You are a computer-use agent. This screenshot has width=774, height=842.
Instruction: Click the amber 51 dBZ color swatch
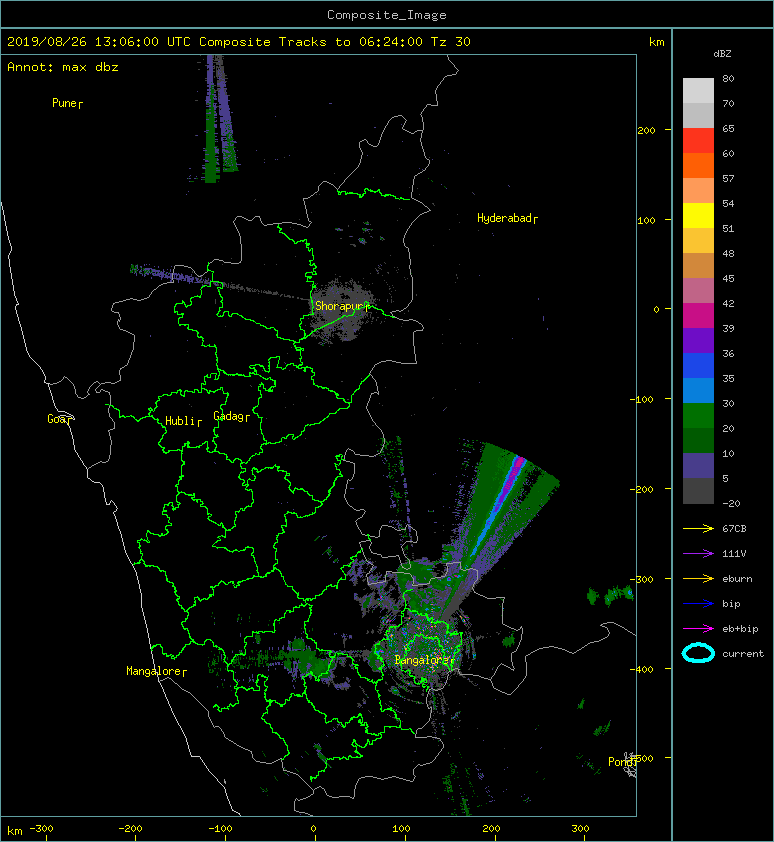tap(698, 240)
